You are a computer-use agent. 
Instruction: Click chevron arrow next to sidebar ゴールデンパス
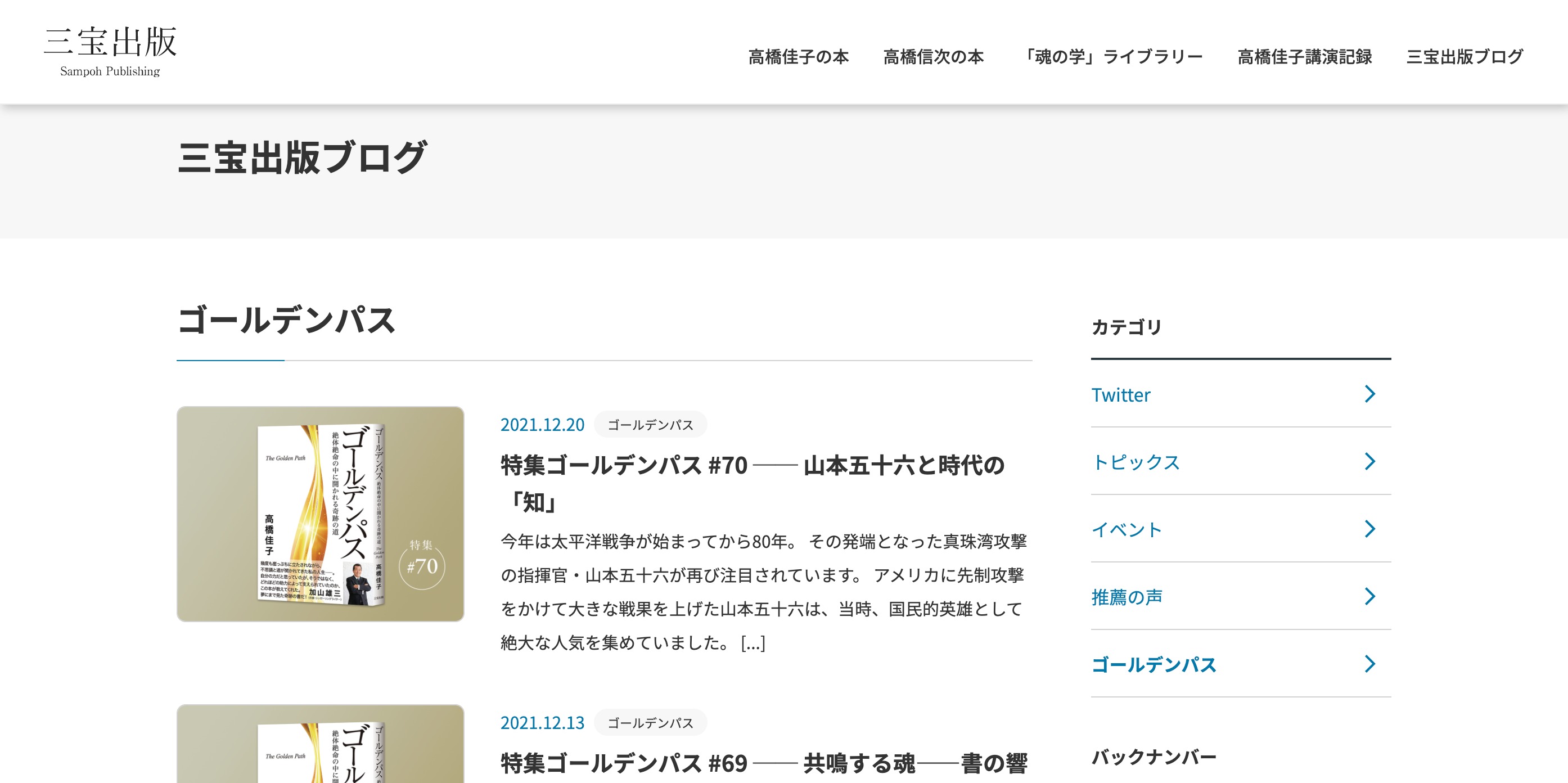tap(1370, 664)
